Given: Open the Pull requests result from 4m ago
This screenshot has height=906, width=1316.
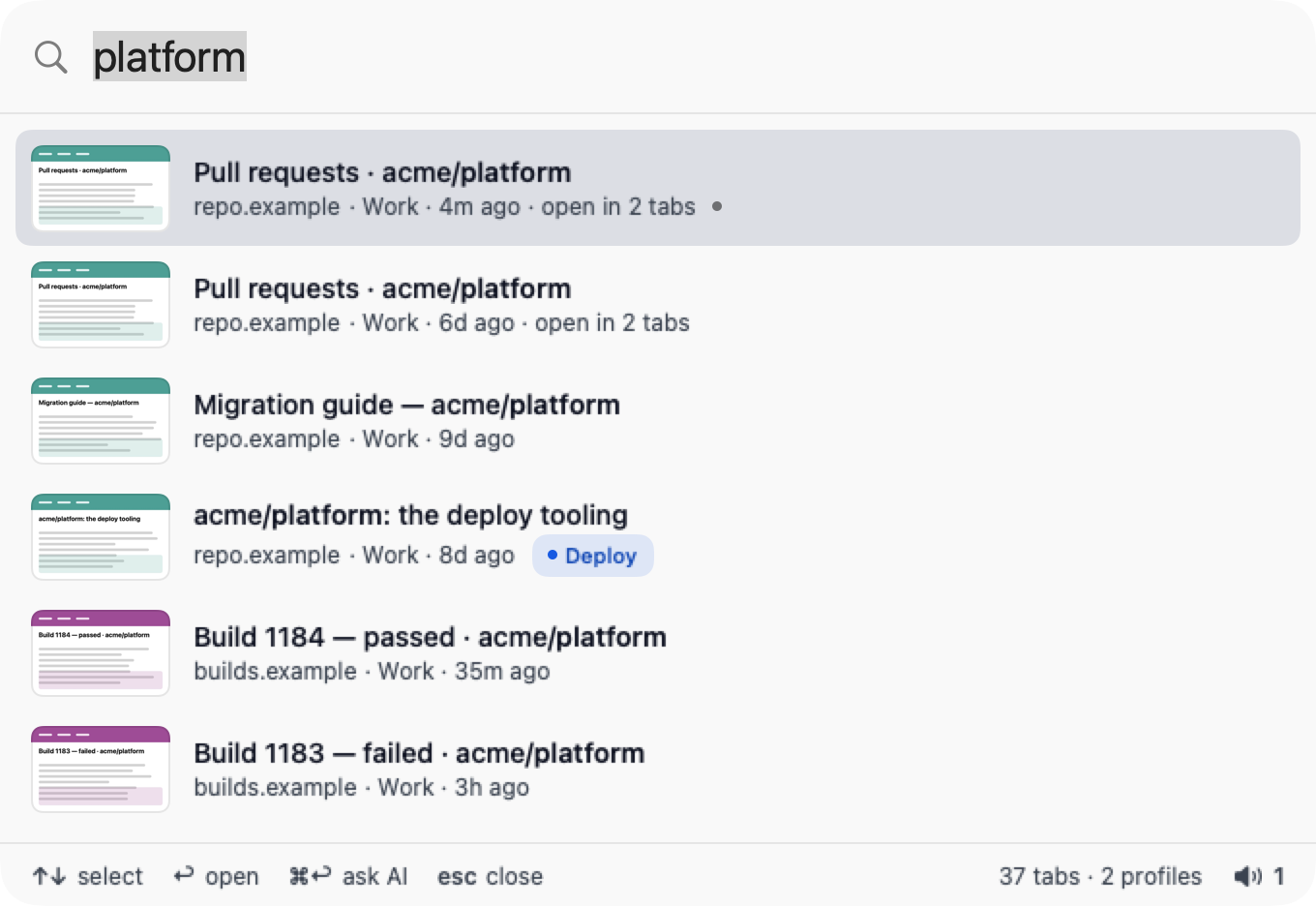Looking at the screenshot, I should coord(658,188).
